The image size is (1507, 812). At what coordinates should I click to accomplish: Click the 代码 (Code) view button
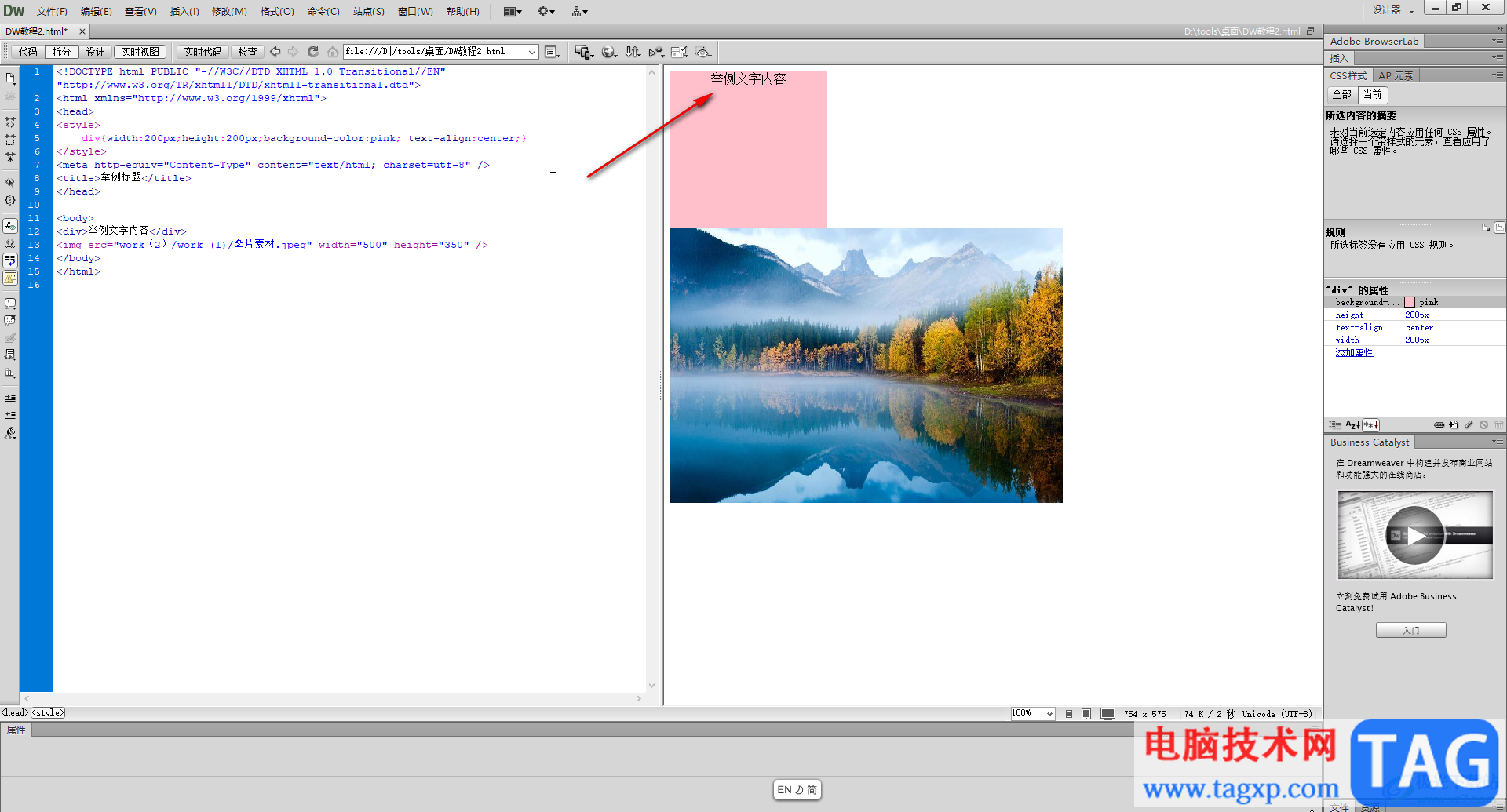(x=28, y=52)
